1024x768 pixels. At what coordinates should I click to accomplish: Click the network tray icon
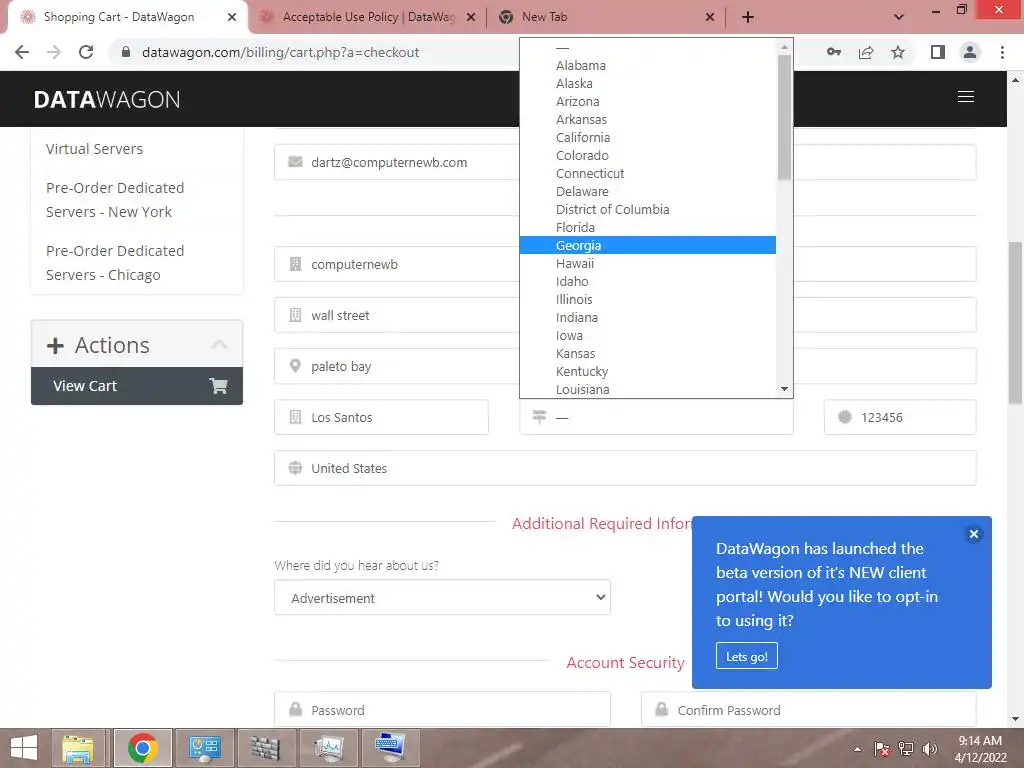tap(906, 749)
